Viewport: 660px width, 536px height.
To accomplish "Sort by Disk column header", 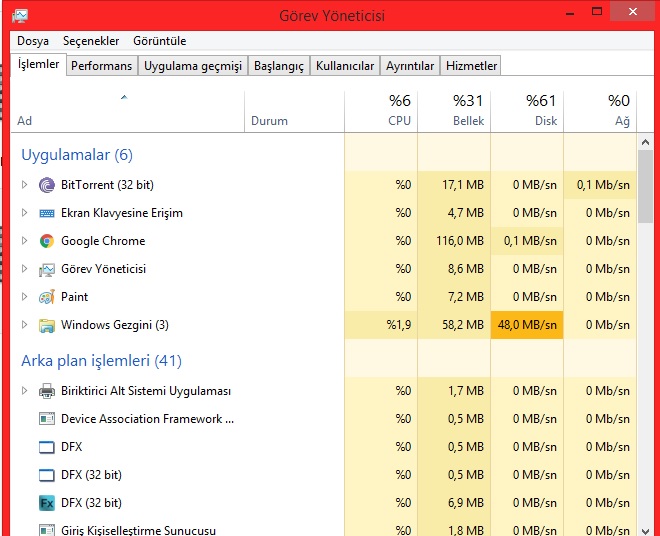I will [527, 111].
